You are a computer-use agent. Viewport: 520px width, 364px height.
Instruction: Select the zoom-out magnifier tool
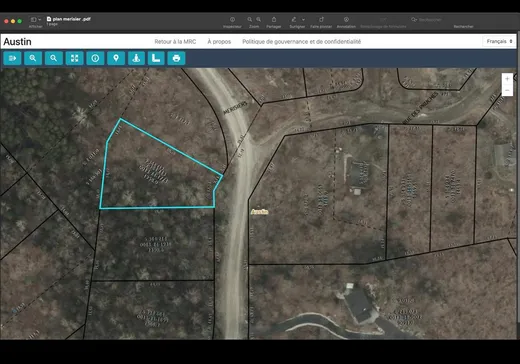click(53, 58)
